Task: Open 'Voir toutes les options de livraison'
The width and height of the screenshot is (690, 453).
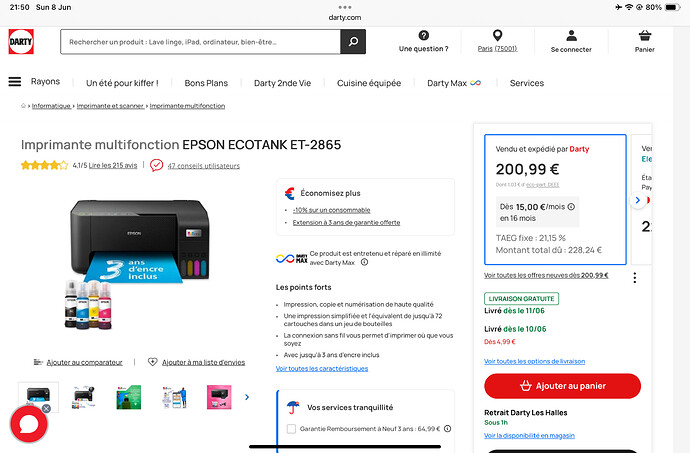Action: [x=535, y=361]
